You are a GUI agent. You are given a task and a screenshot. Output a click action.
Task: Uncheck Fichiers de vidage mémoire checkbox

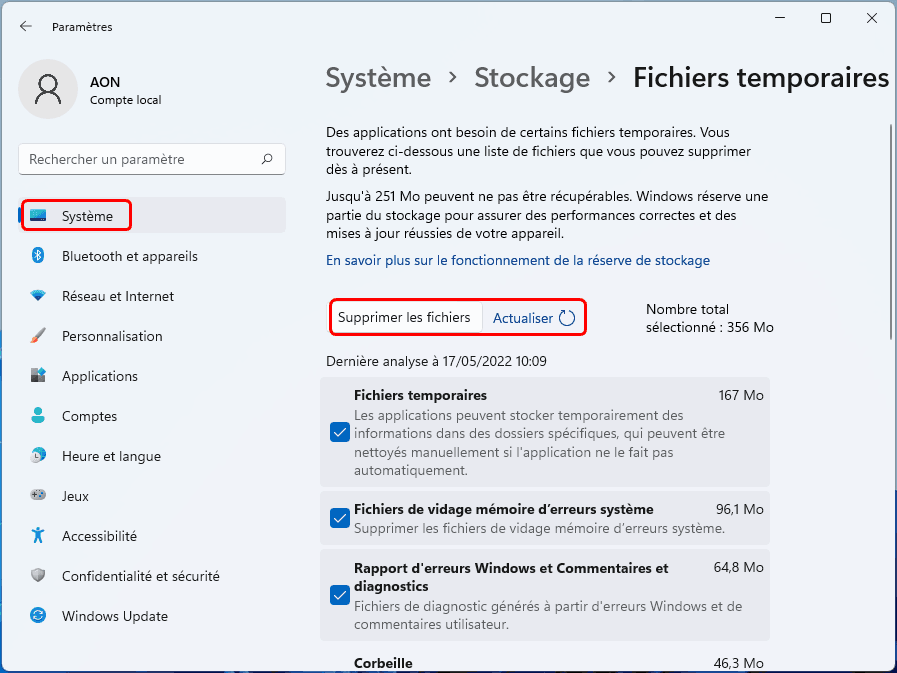339,518
